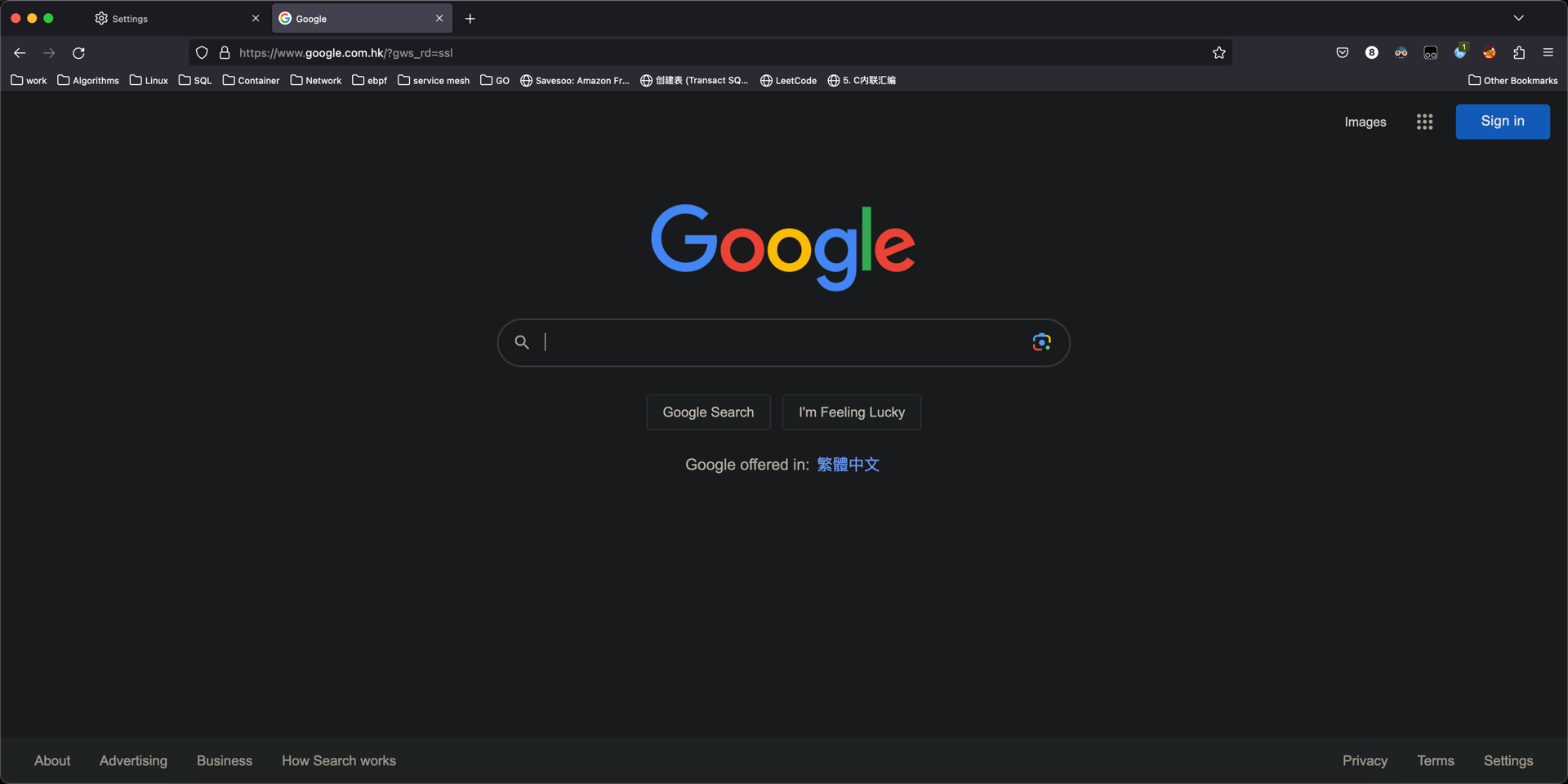Screen dimensions: 1568x784
Task: Click the Google logo
Action: [x=783, y=247]
